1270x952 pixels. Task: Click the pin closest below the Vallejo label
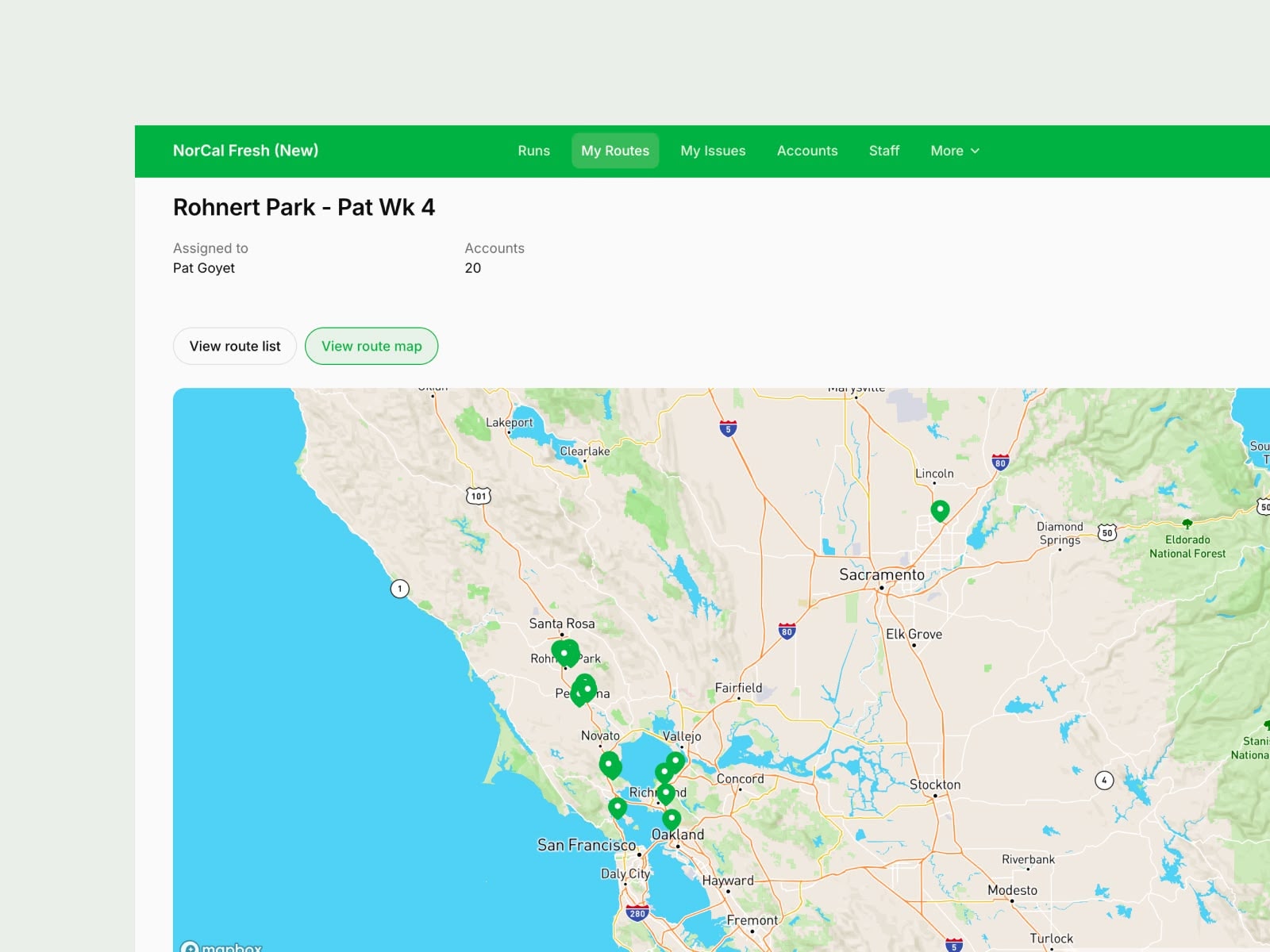tap(675, 762)
